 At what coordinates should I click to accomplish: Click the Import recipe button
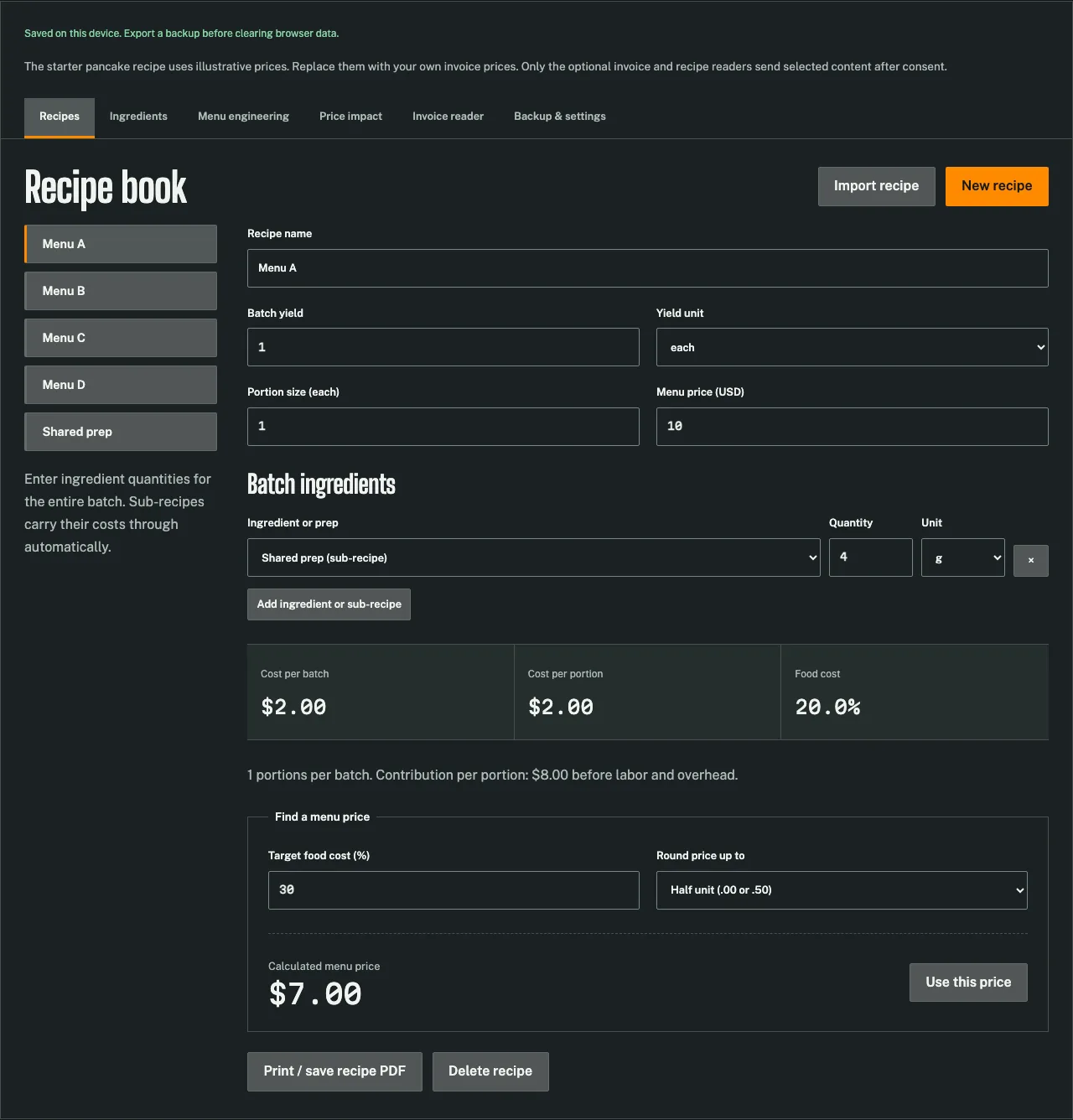coord(876,186)
